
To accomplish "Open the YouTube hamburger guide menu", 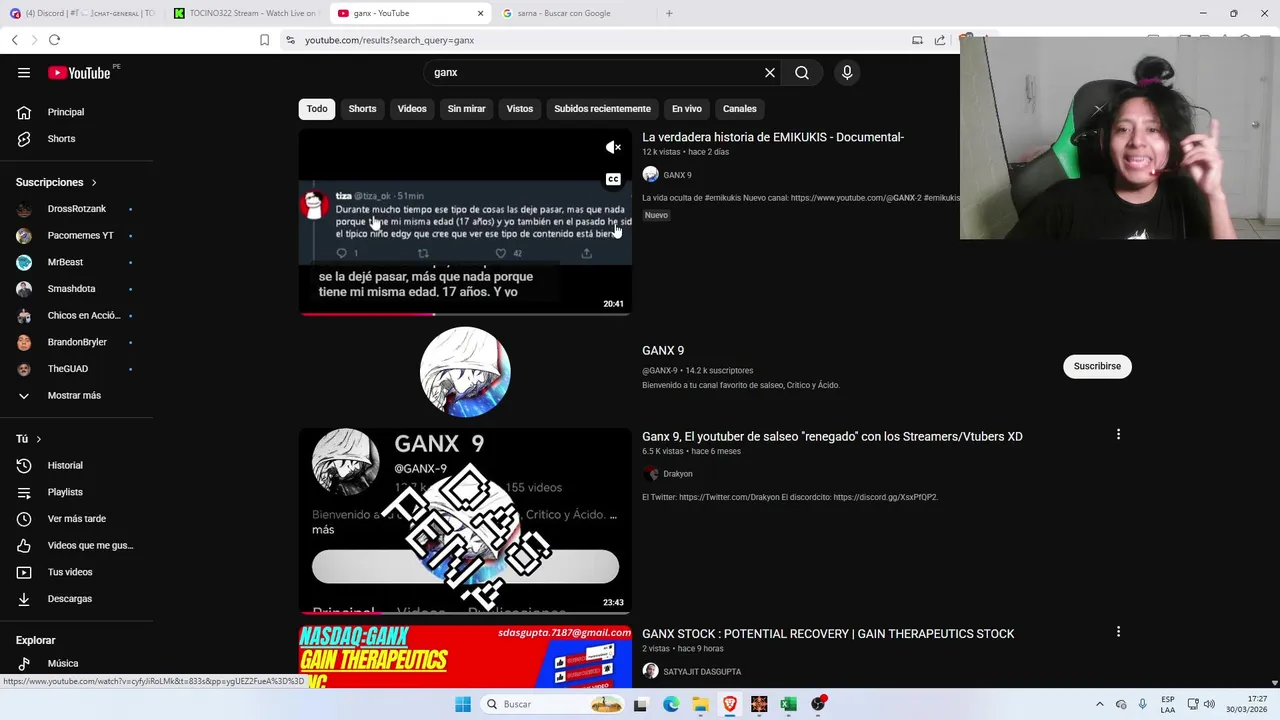I will tap(24, 72).
